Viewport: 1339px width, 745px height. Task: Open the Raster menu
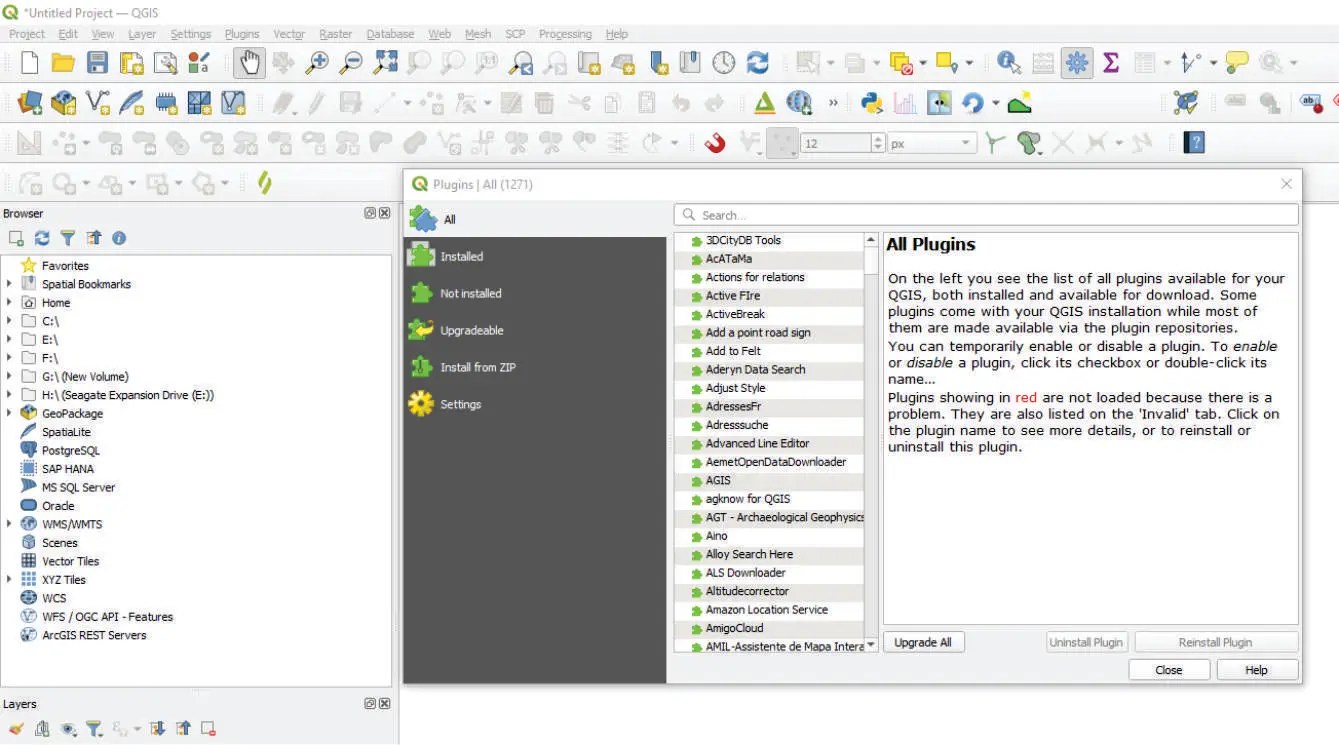point(336,34)
